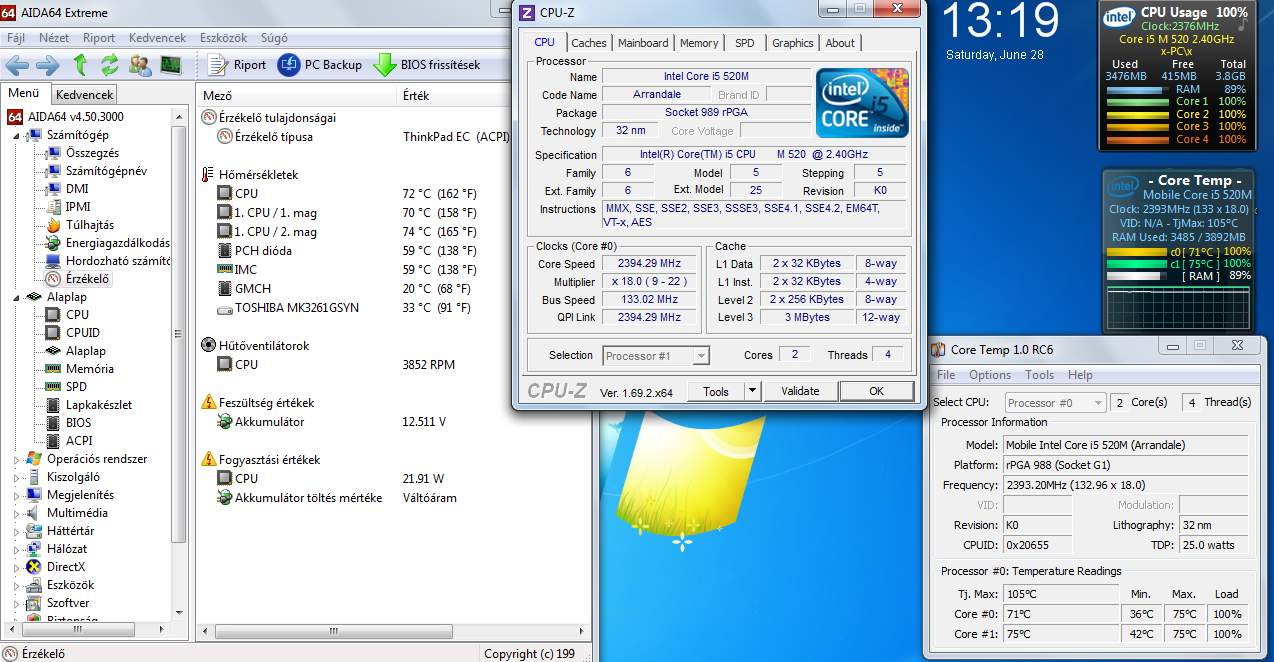Open Túlhajtás overclock tree item
Image resolution: width=1274 pixels, height=662 pixels.
tap(90, 225)
